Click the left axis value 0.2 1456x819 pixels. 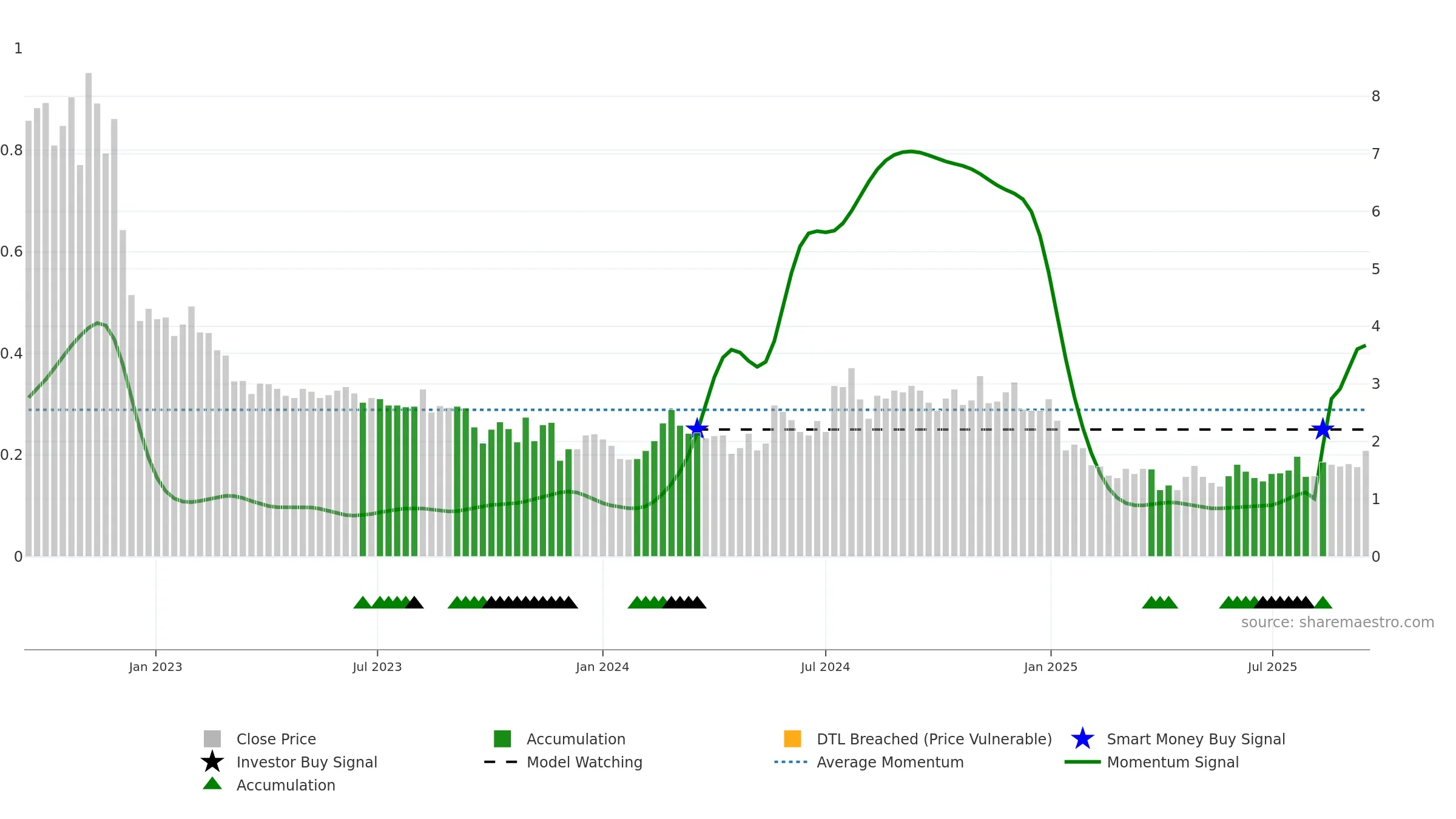(12, 454)
